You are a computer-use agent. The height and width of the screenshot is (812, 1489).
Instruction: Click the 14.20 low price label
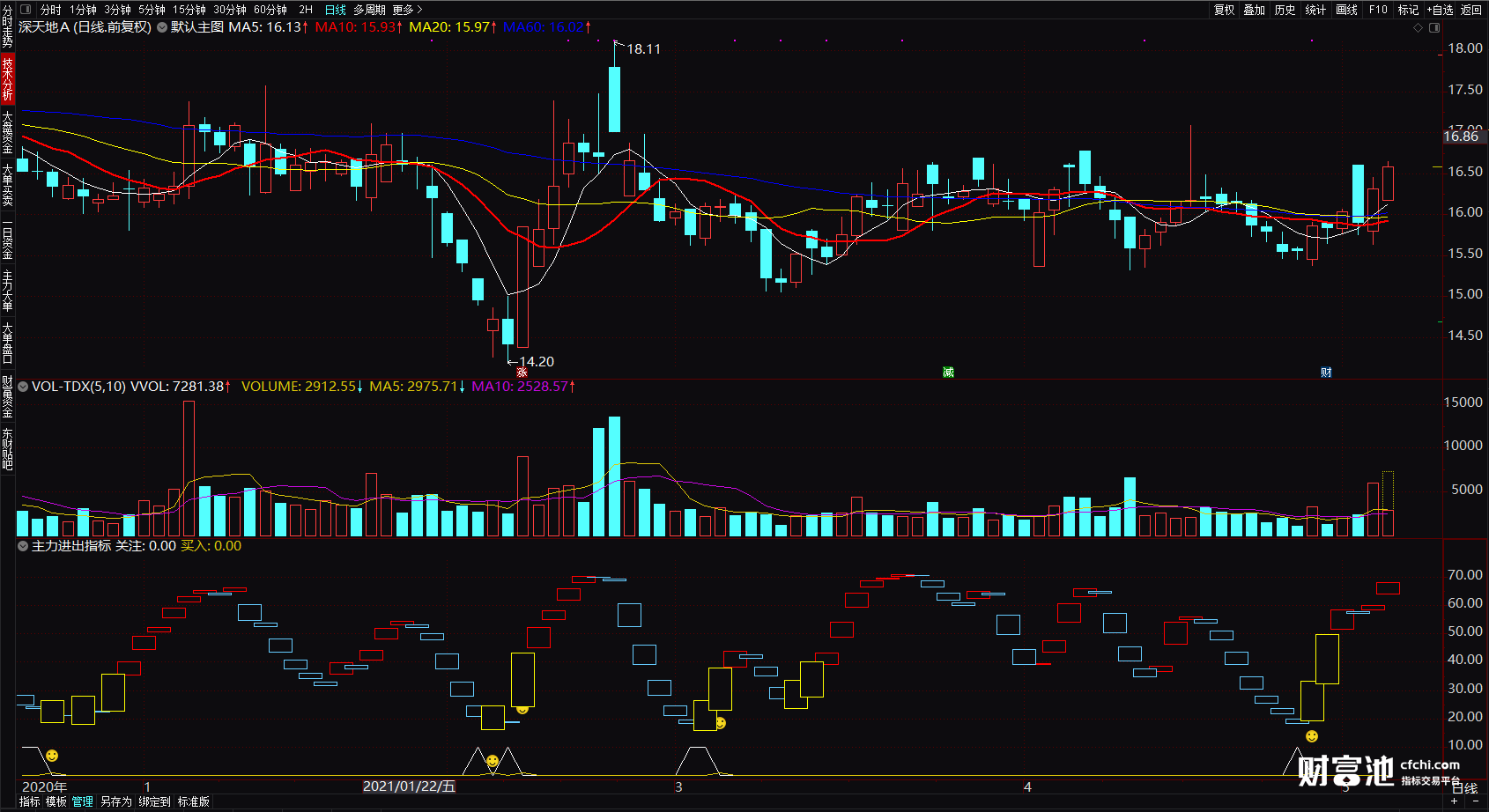pos(537,362)
